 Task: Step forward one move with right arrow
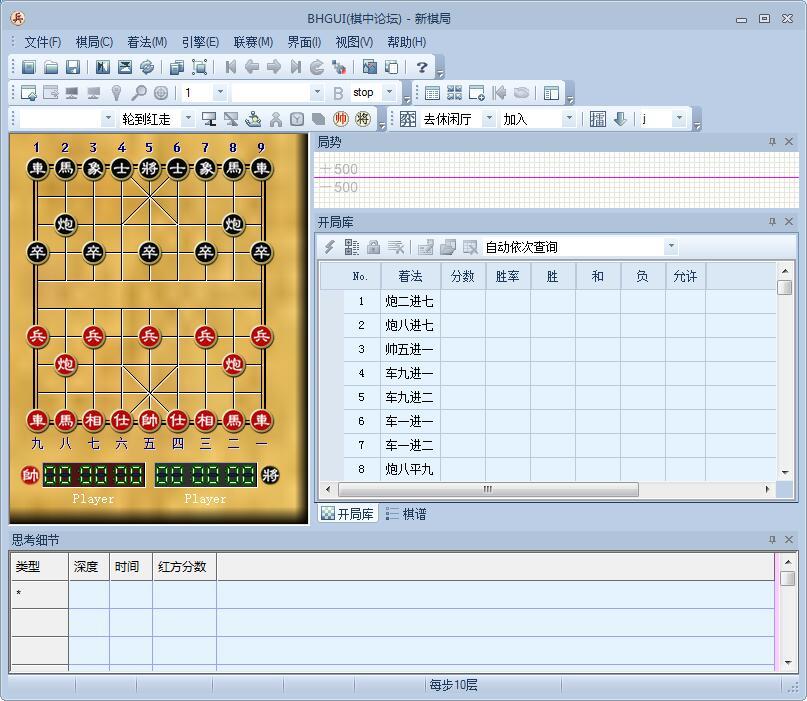point(274,67)
